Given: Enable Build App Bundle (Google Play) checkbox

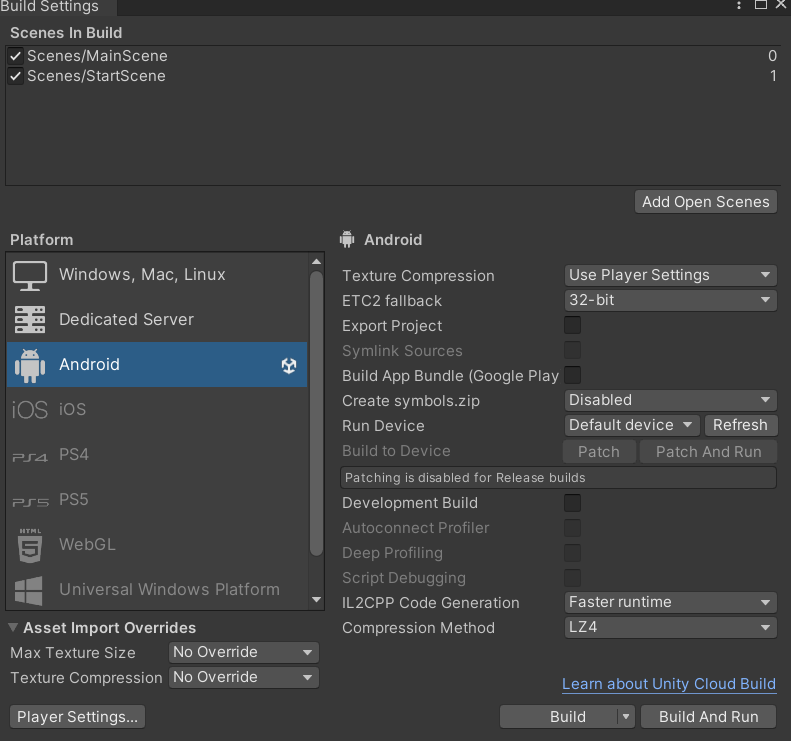Looking at the screenshot, I should pos(573,375).
